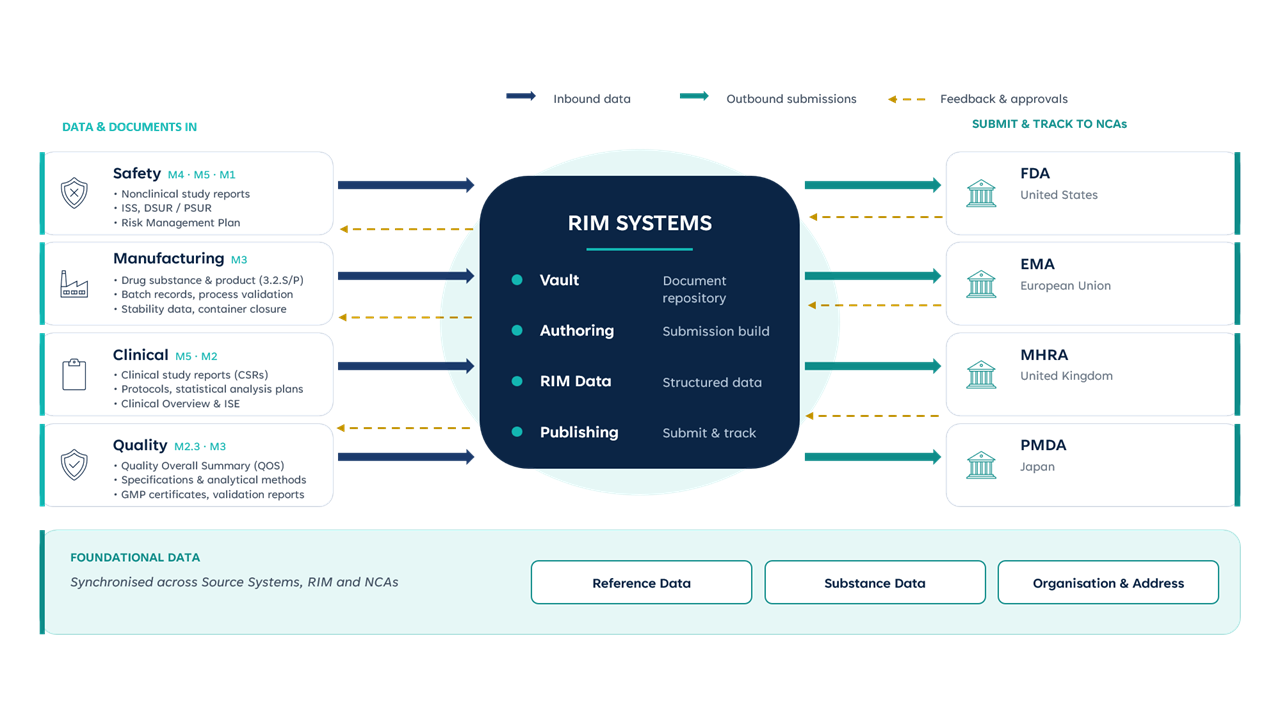Click 'ISS, DSUR / PSUR' bullet

[163, 208]
